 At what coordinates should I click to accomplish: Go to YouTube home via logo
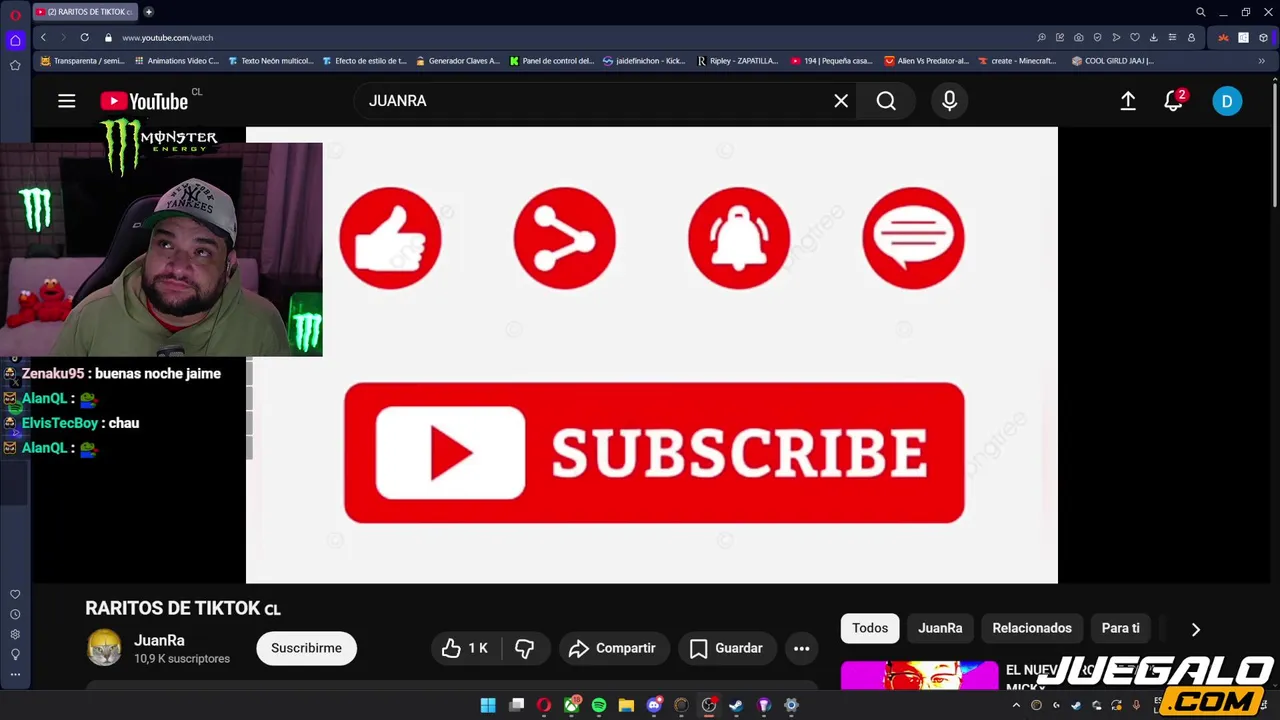[x=144, y=101]
